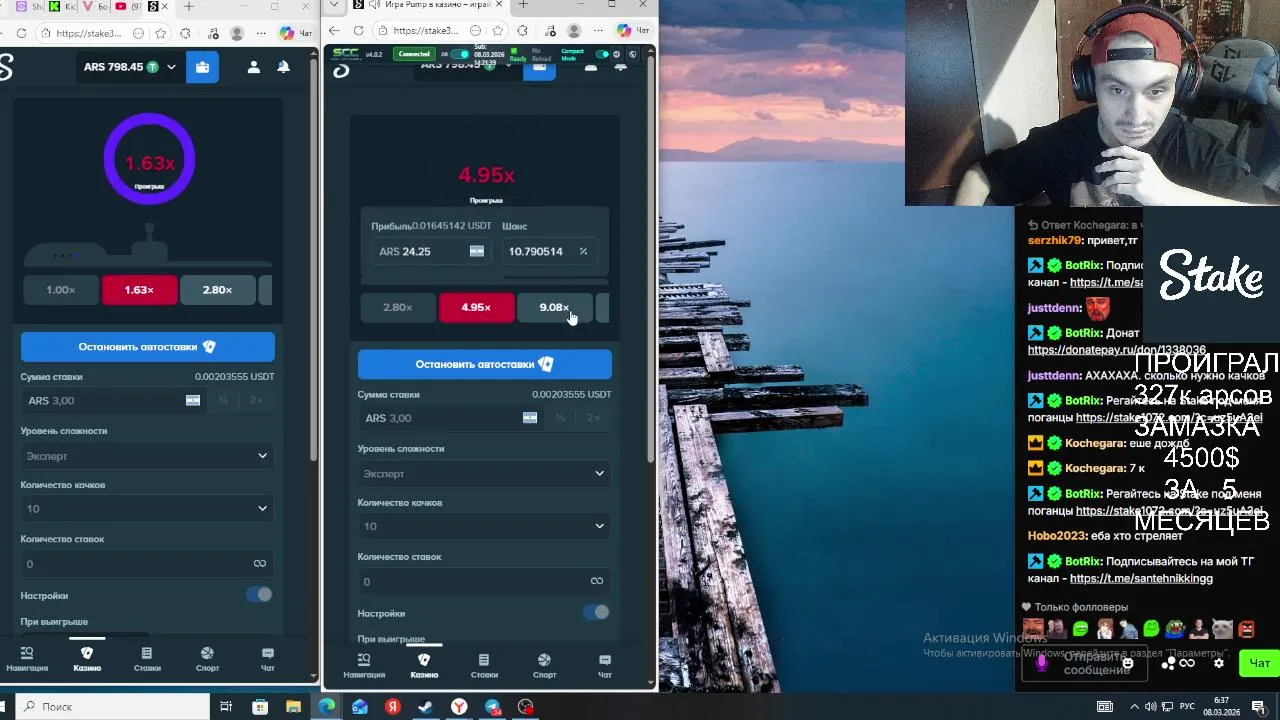The height and width of the screenshot is (720, 1280).
Task: Open pump count dropdown in right window
Action: click(x=485, y=526)
